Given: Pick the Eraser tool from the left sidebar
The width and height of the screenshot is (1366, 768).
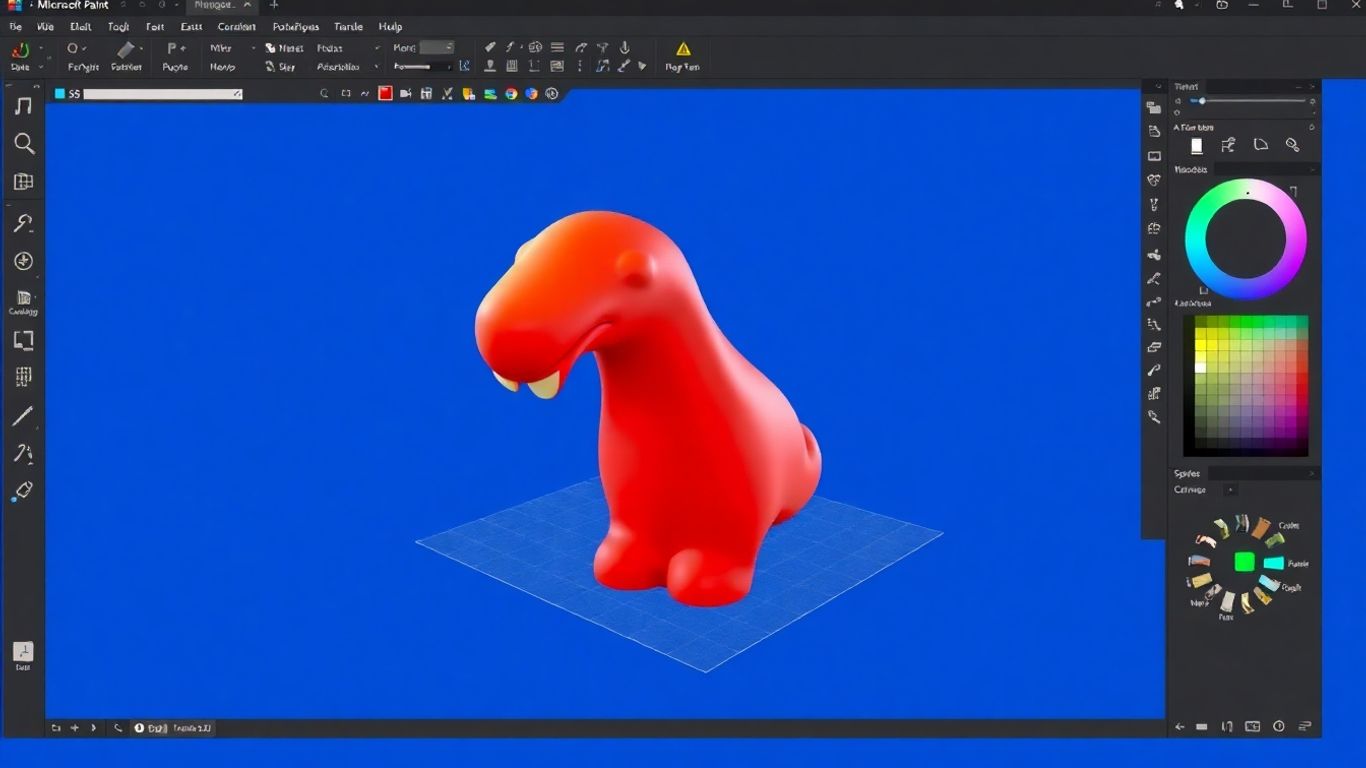Looking at the screenshot, I should [x=24, y=489].
